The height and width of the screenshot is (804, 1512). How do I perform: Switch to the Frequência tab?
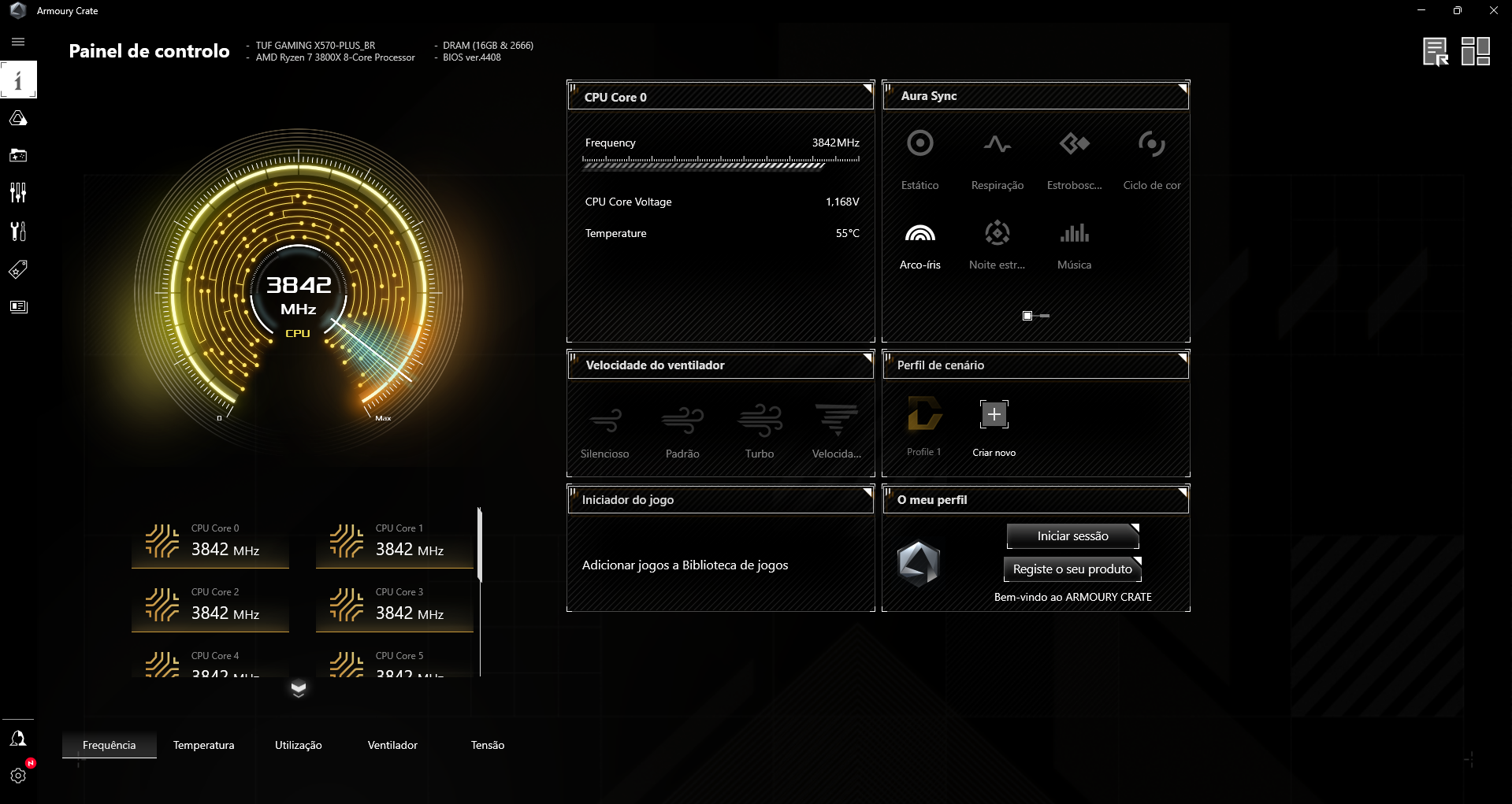point(110,745)
